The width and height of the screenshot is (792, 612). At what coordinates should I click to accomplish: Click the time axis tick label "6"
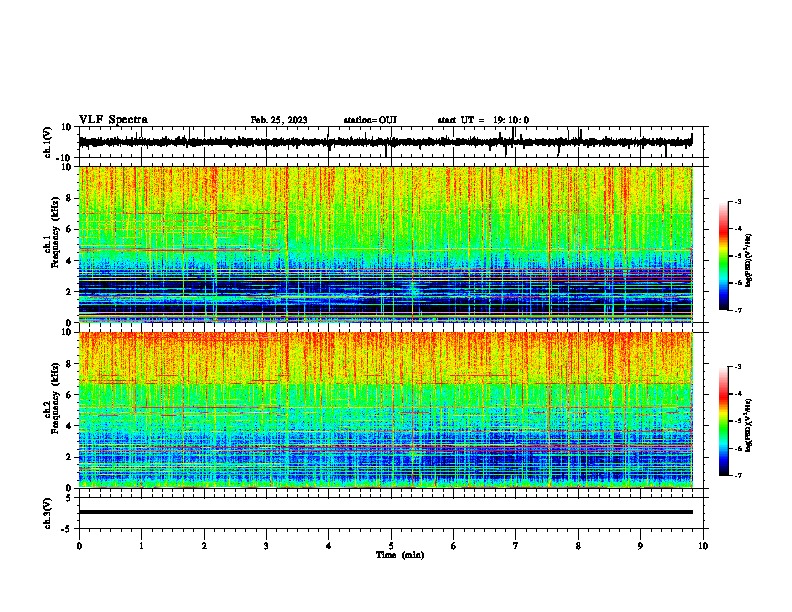[454, 546]
